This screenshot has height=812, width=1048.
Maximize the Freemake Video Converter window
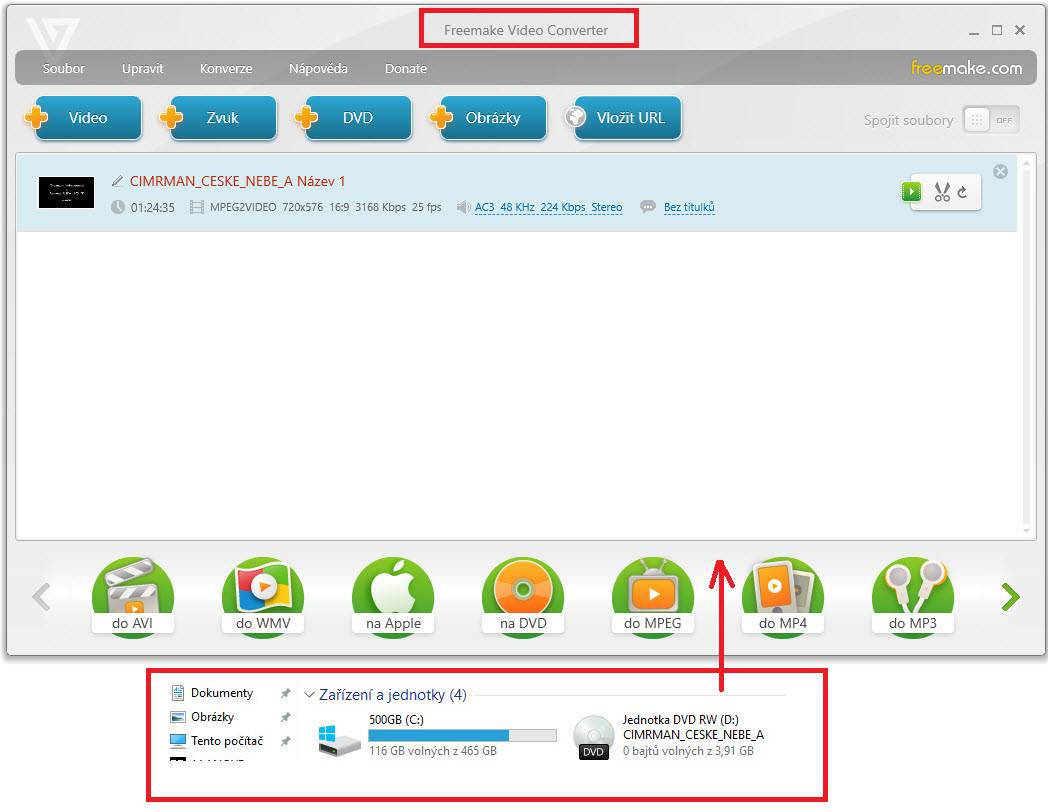point(997,30)
